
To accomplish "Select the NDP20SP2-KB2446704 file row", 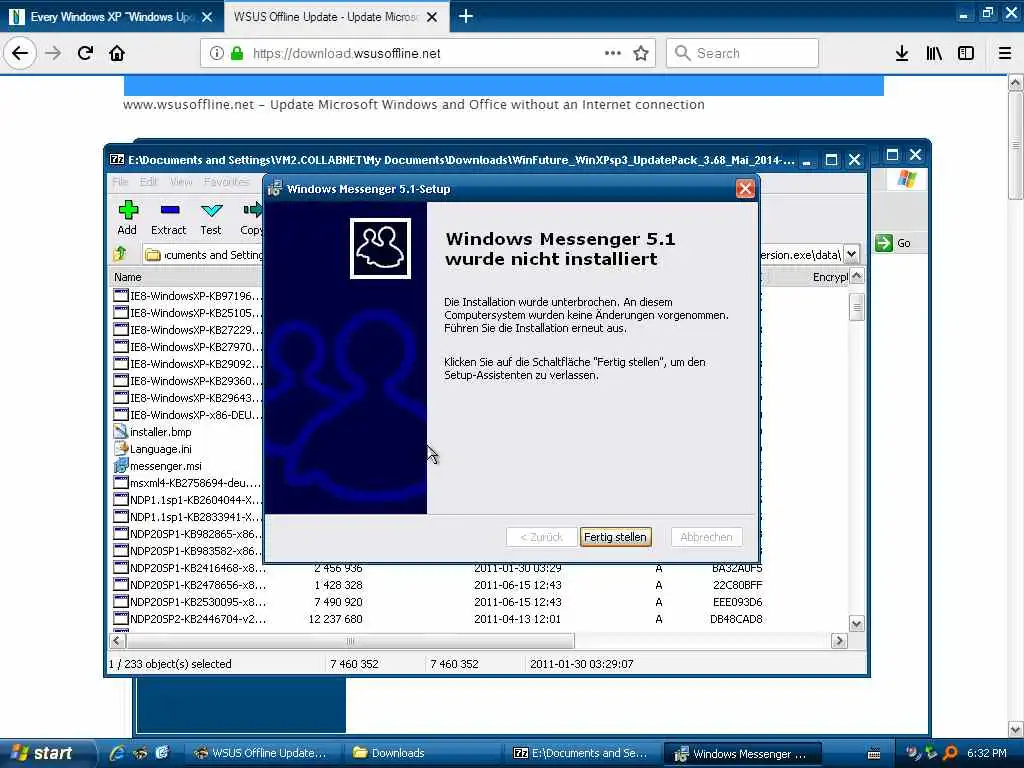I will 438,618.
